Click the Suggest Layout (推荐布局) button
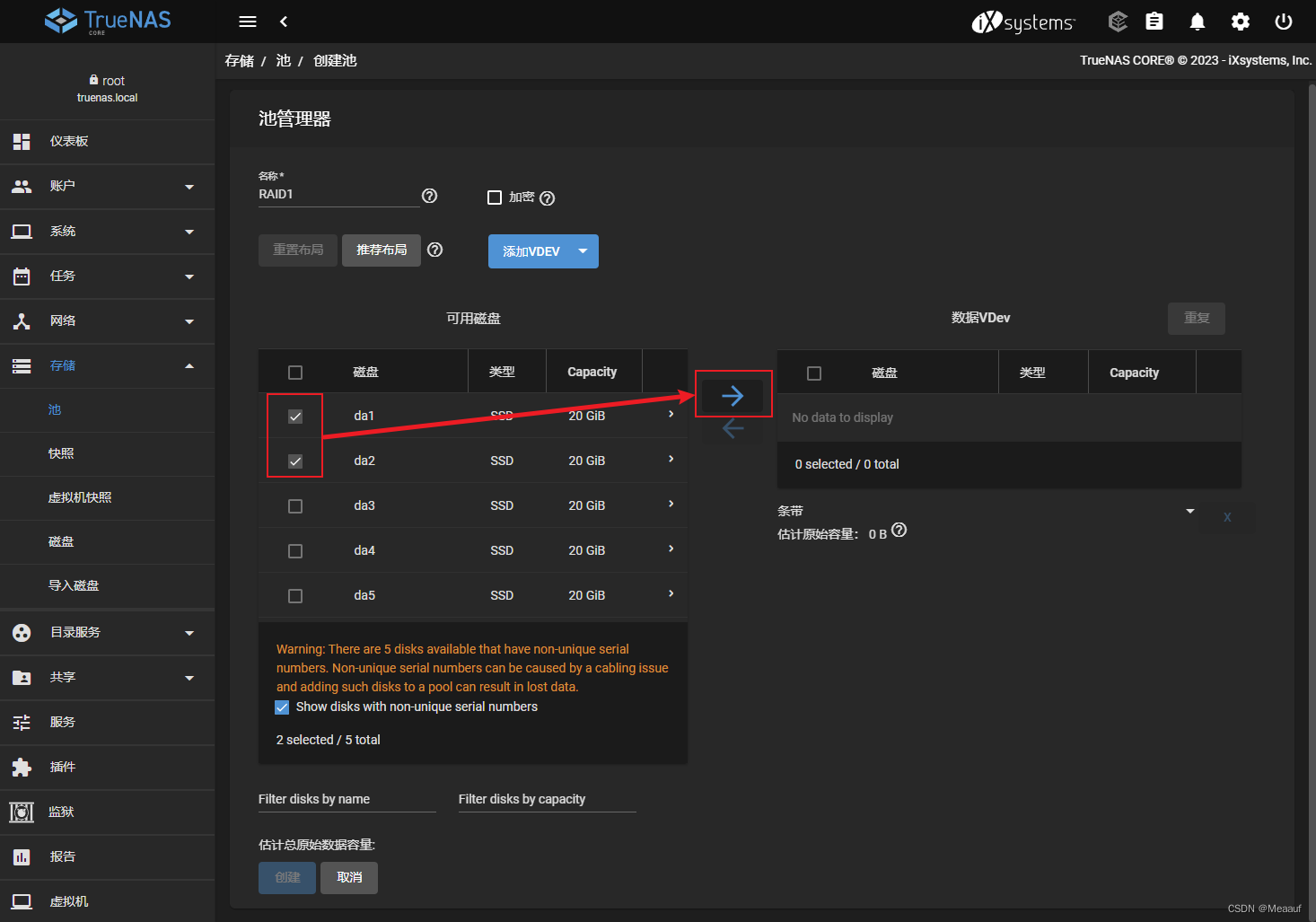This screenshot has width=1316, height=922. (x=382, y=250)
